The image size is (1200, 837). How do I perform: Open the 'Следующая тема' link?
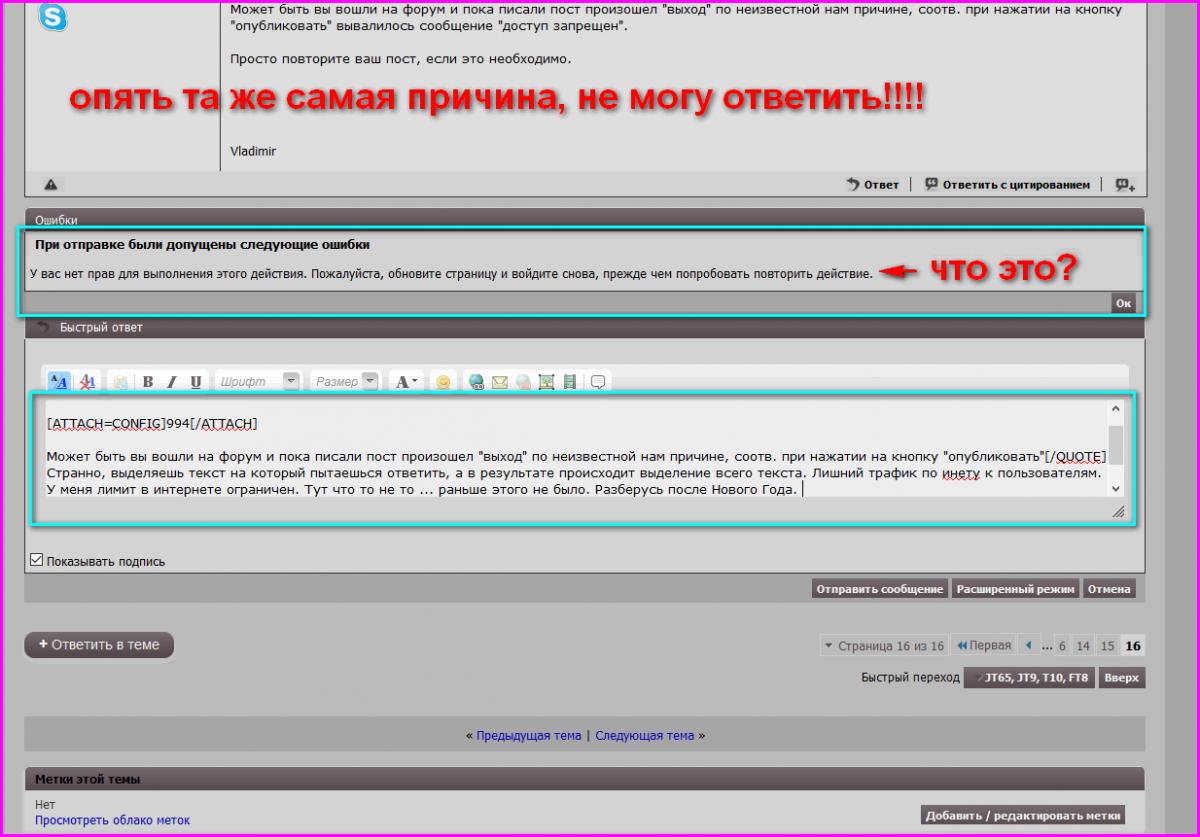click(644, 735)
